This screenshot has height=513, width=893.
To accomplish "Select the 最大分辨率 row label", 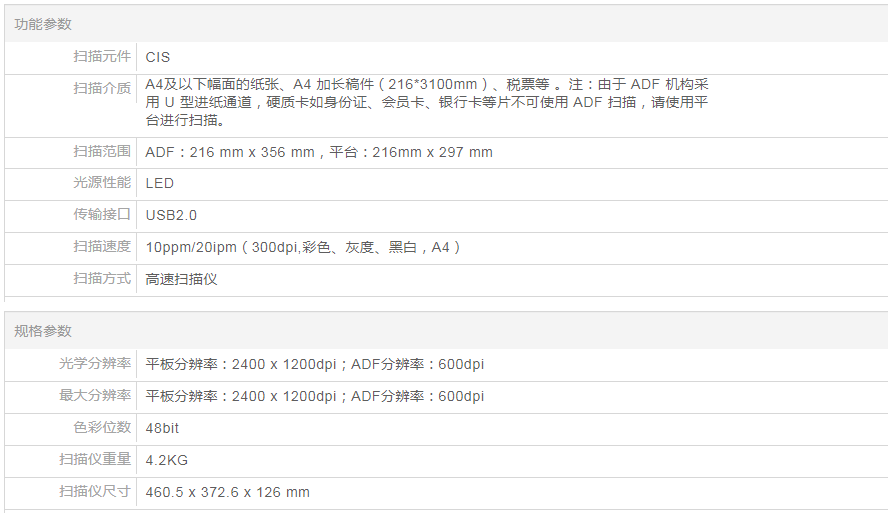I will [94, 396].
